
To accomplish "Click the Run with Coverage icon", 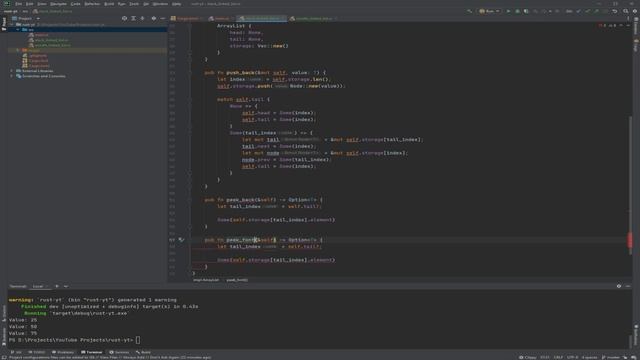I will pos(526,11).
